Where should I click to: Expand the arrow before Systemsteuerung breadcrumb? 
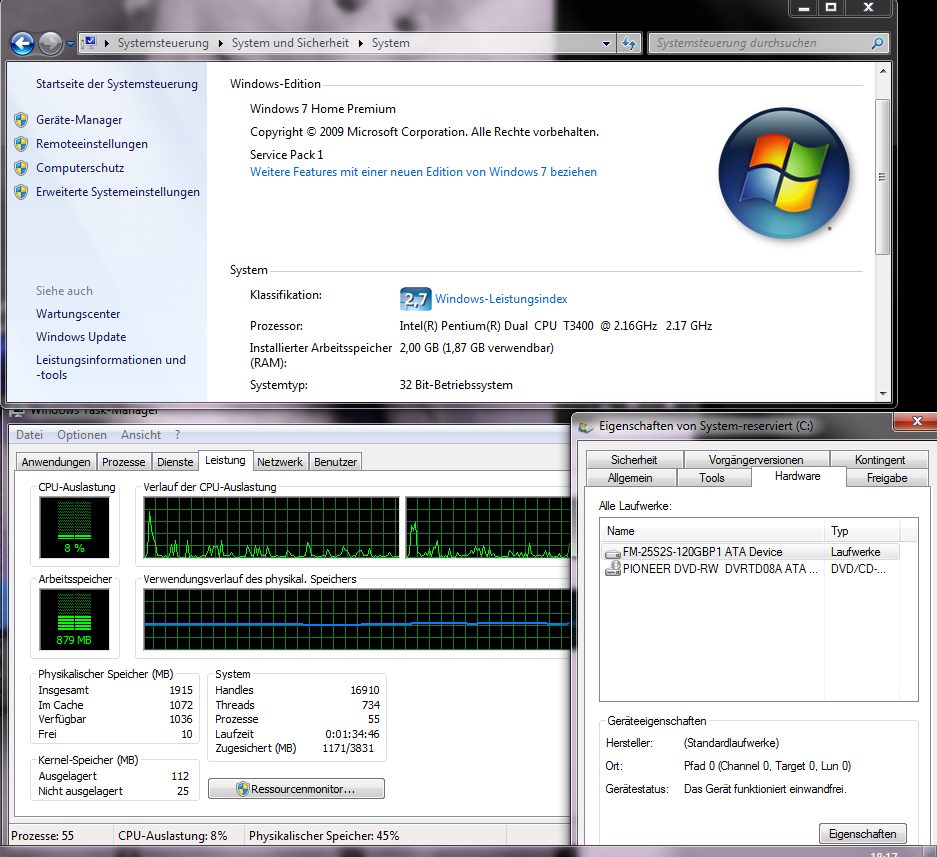pos(106,43)
